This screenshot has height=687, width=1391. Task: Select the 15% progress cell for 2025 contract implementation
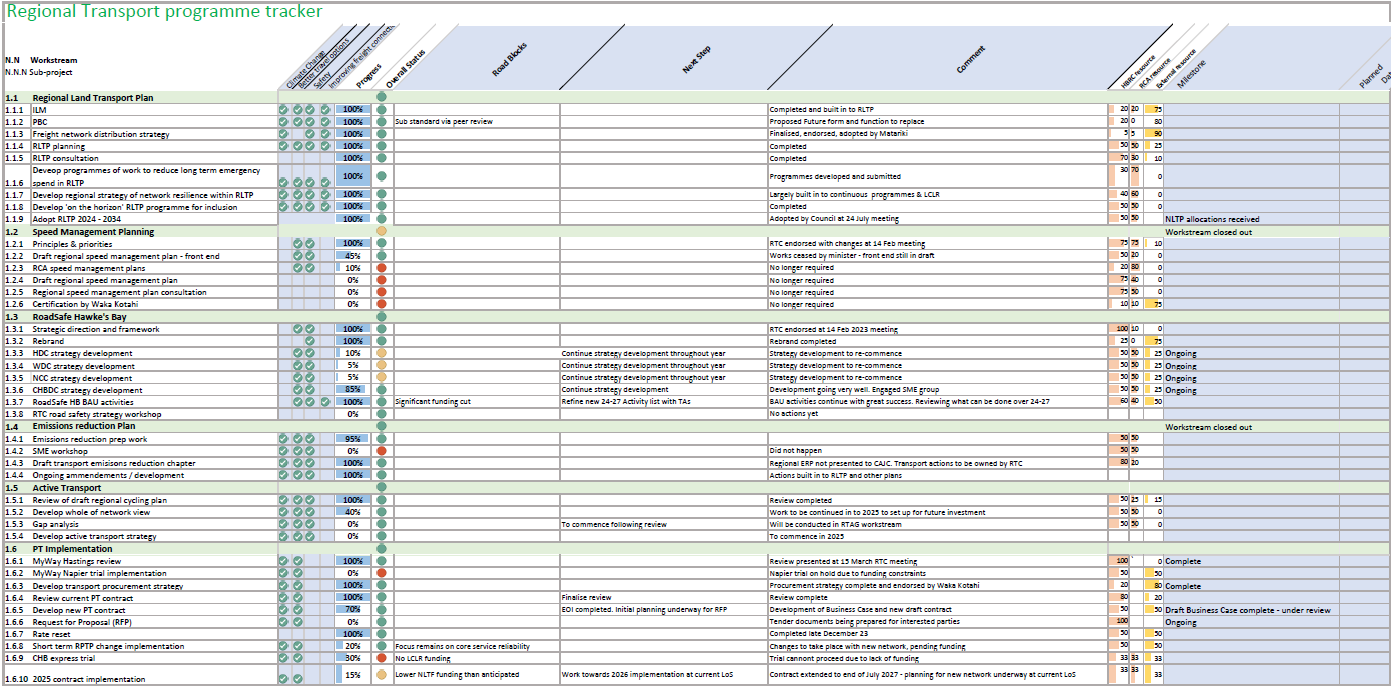pyautogui.click(x=352, y=675)
